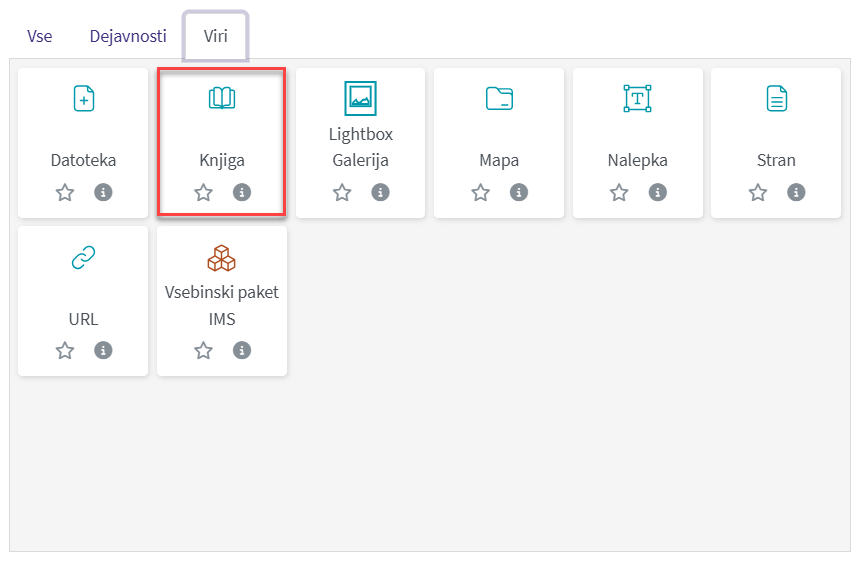
Task: Pick the Lightbox Galerija image icon
Action: [x=360, y=98]
